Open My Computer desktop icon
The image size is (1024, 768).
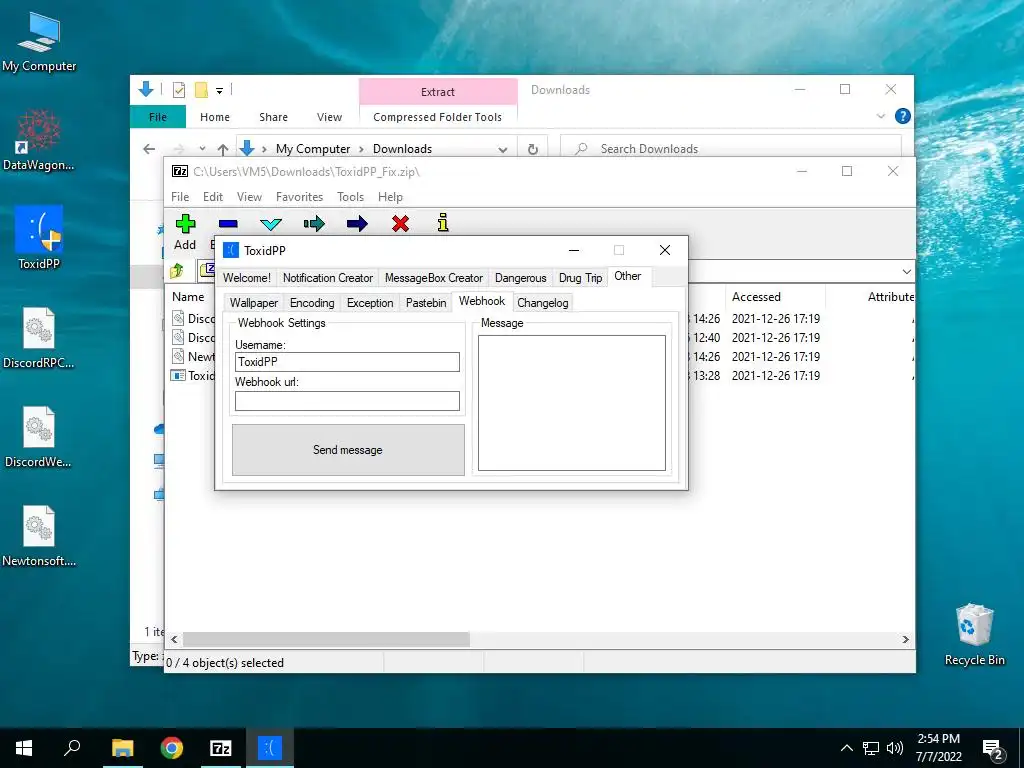(x=39, y=42)
